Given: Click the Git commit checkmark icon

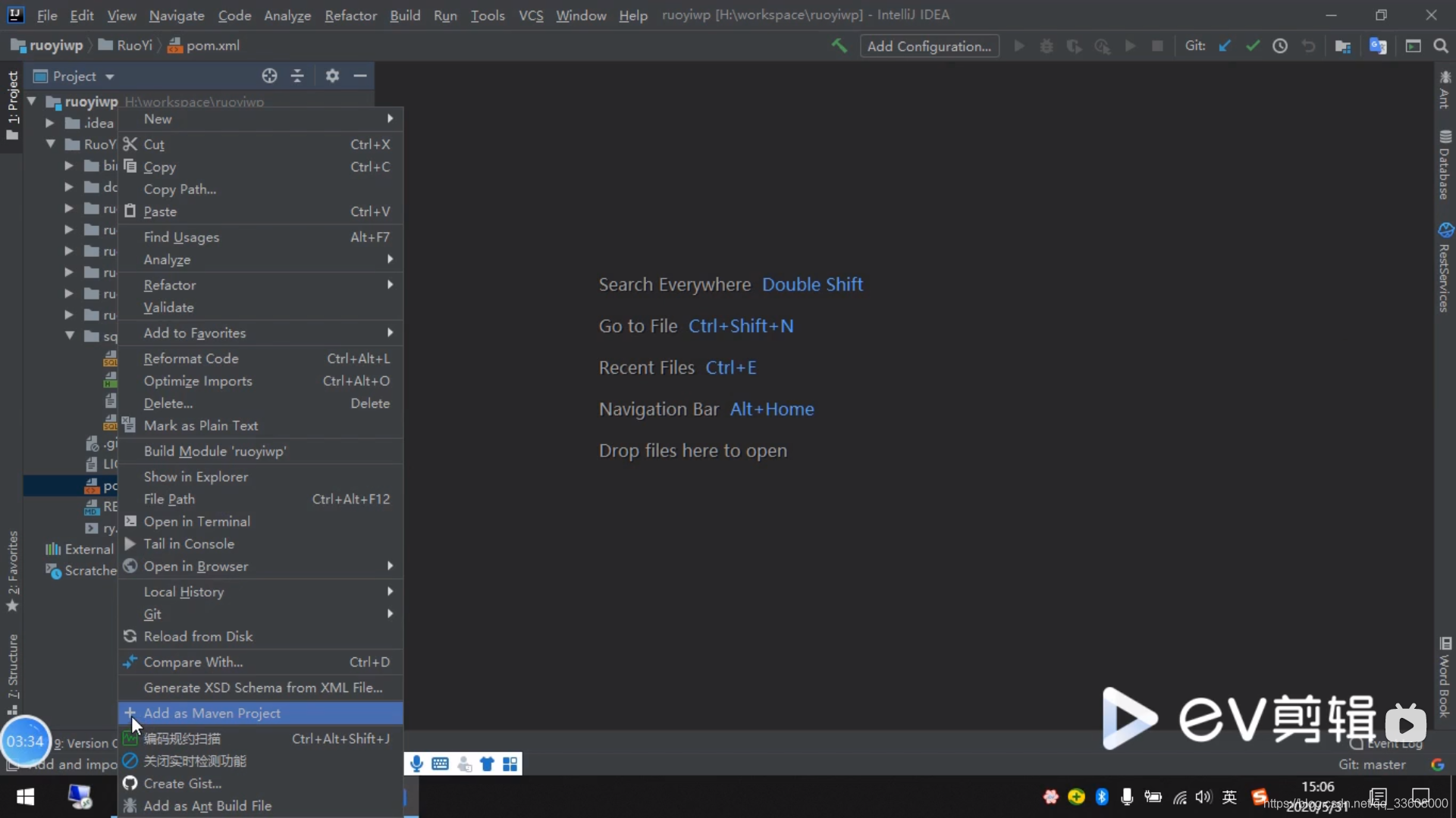Looking at the screenshot, I should coord(1253,46).
